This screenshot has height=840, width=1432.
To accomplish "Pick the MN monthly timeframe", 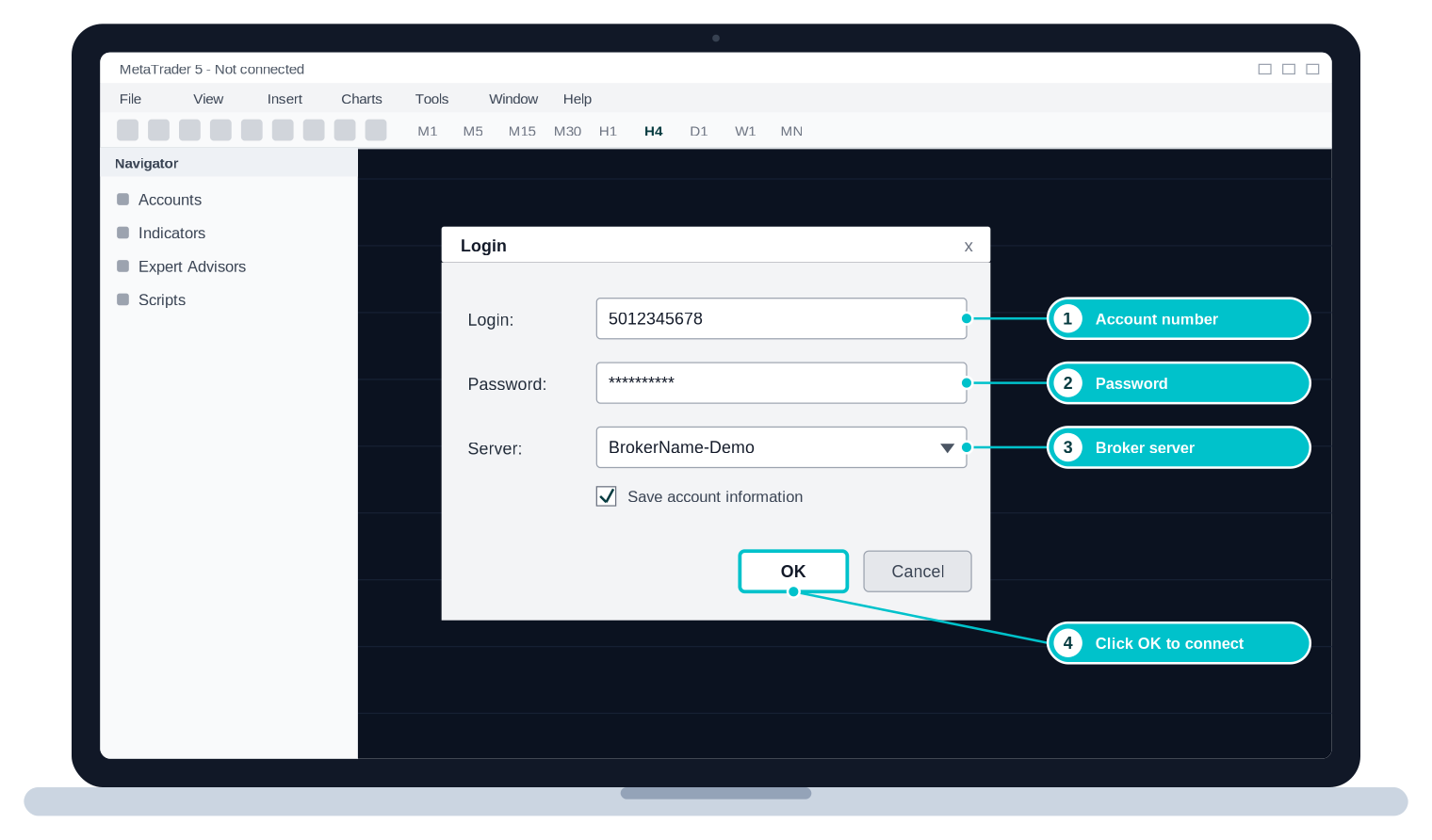I will pos(791,131).
